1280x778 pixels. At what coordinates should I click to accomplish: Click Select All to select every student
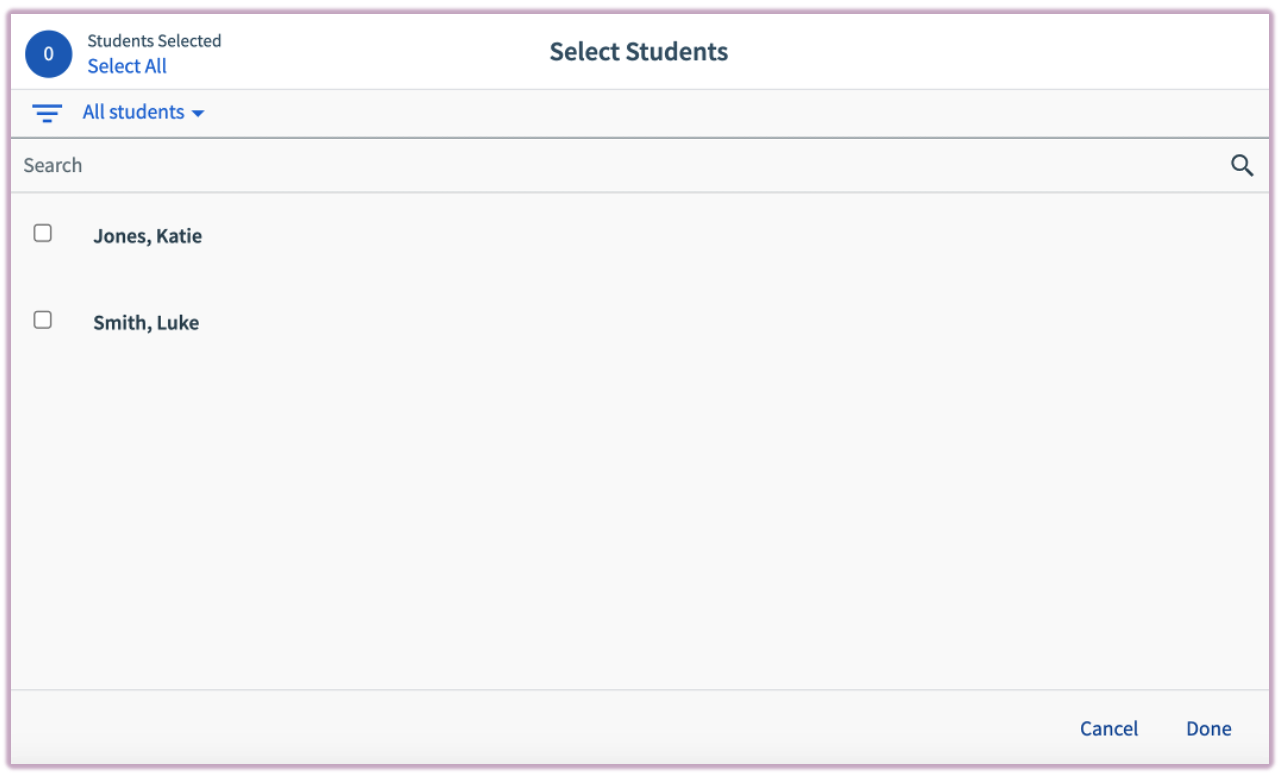pyautogui.click(x=127, y=66)
